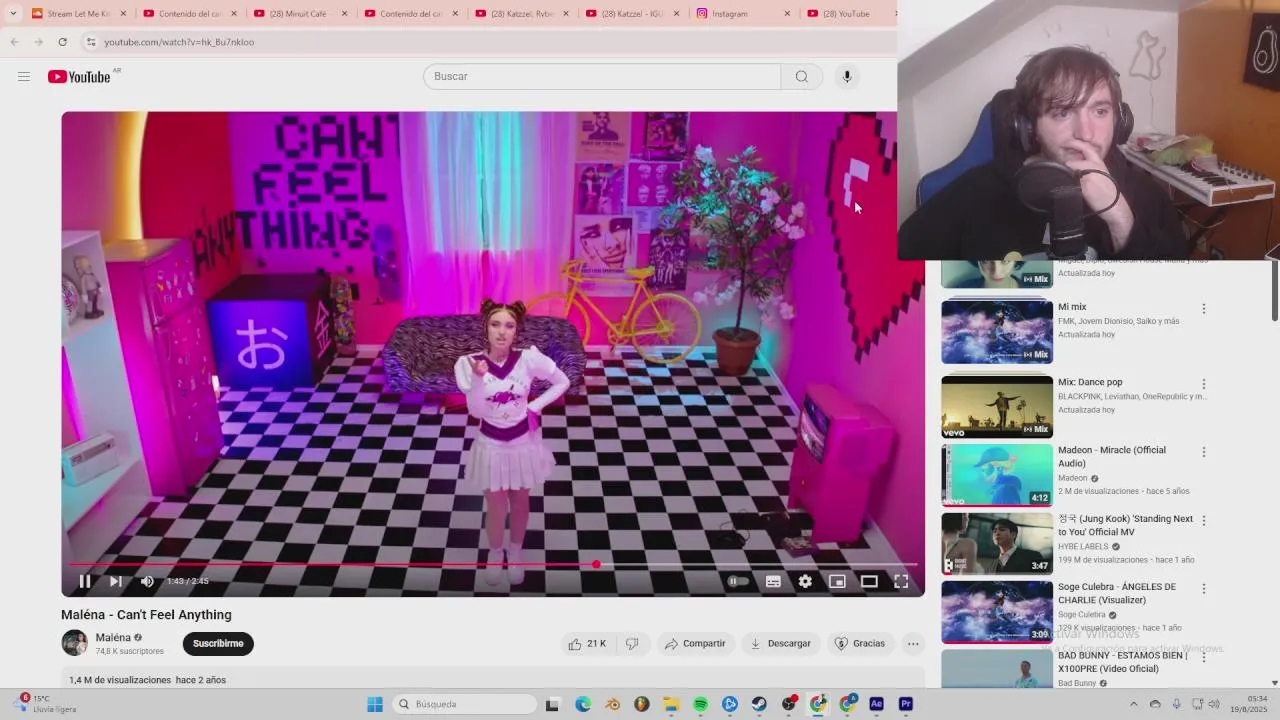This screenshot has height=720, width=1280.
Task: Play Soge Culebra - ÁNGELES DE CHARLIE video
Action: coord(997,612)
